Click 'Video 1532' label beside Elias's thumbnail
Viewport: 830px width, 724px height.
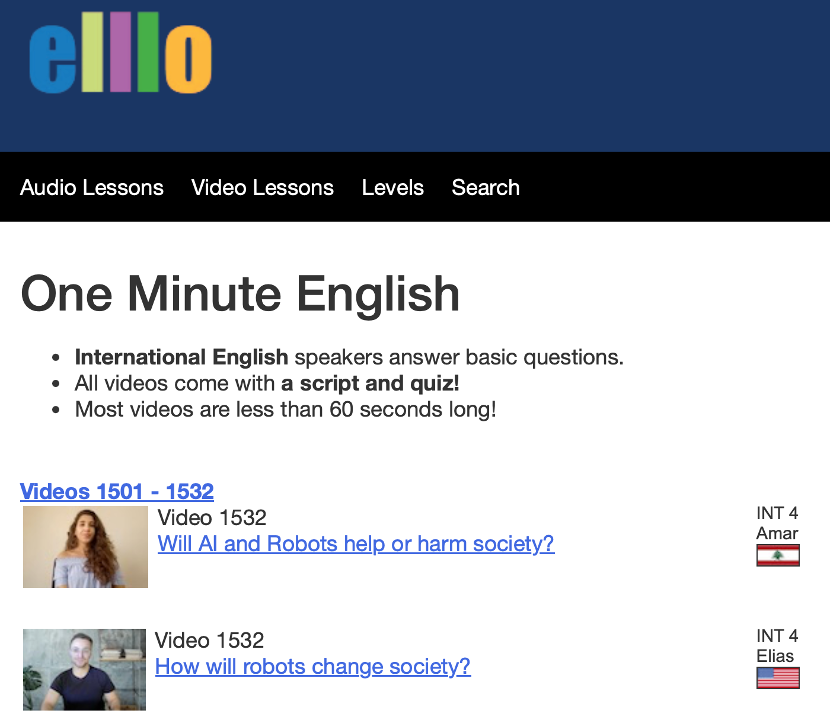209,641
